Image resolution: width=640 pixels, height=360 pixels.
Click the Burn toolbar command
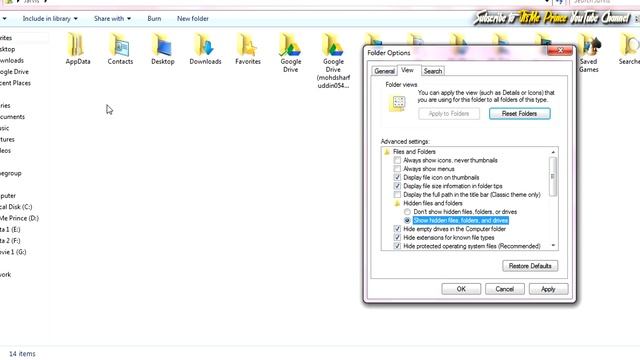click(x=154, y=19)
